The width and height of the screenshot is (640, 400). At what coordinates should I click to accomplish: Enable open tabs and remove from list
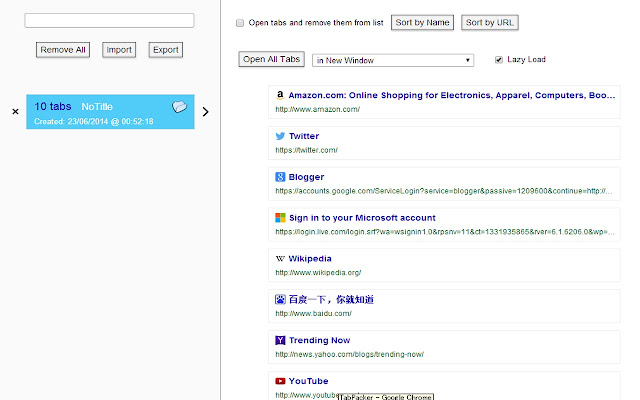click(240, 23)
